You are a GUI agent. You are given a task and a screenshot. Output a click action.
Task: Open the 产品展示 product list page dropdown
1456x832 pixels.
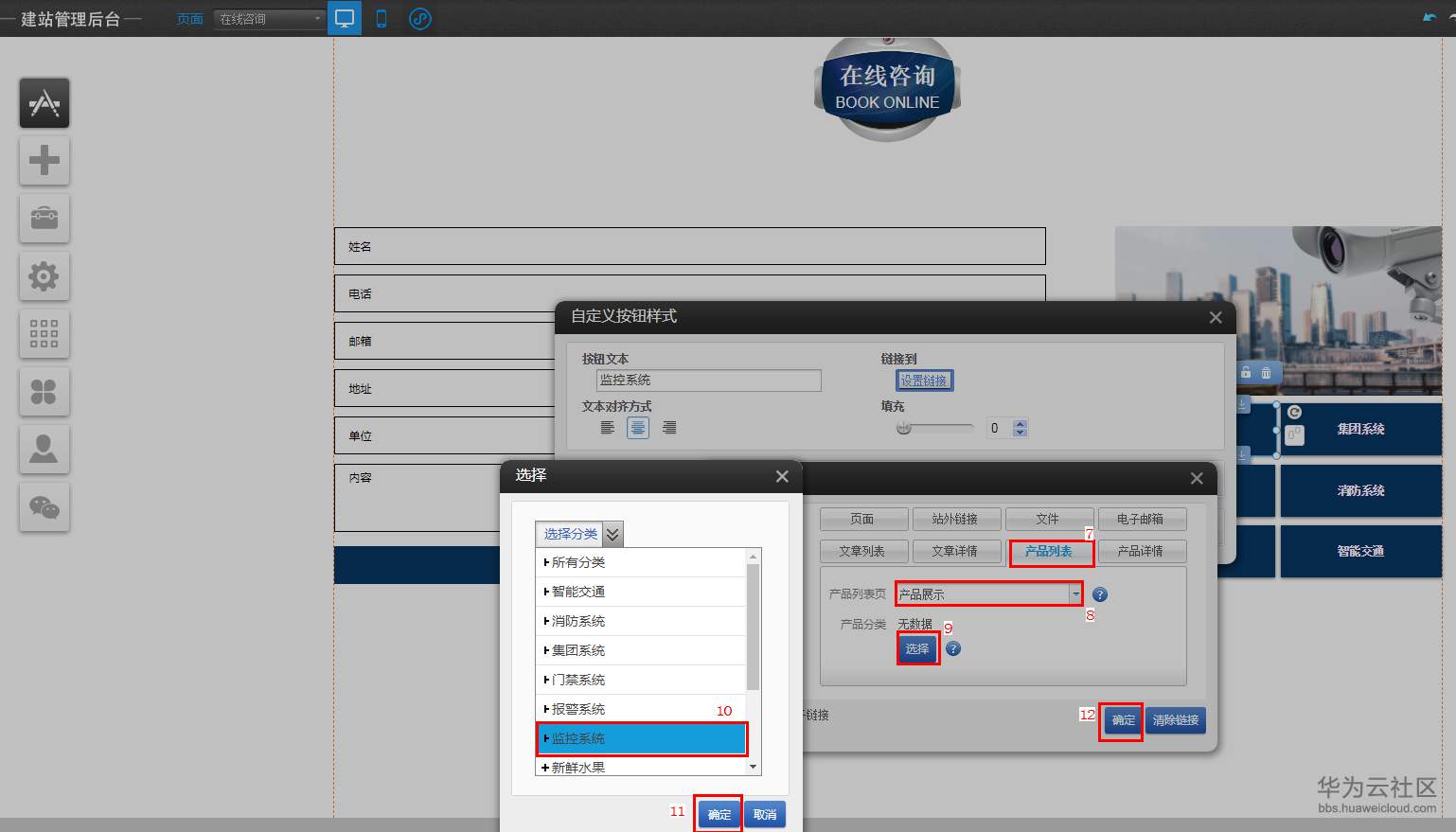point(989,594)
